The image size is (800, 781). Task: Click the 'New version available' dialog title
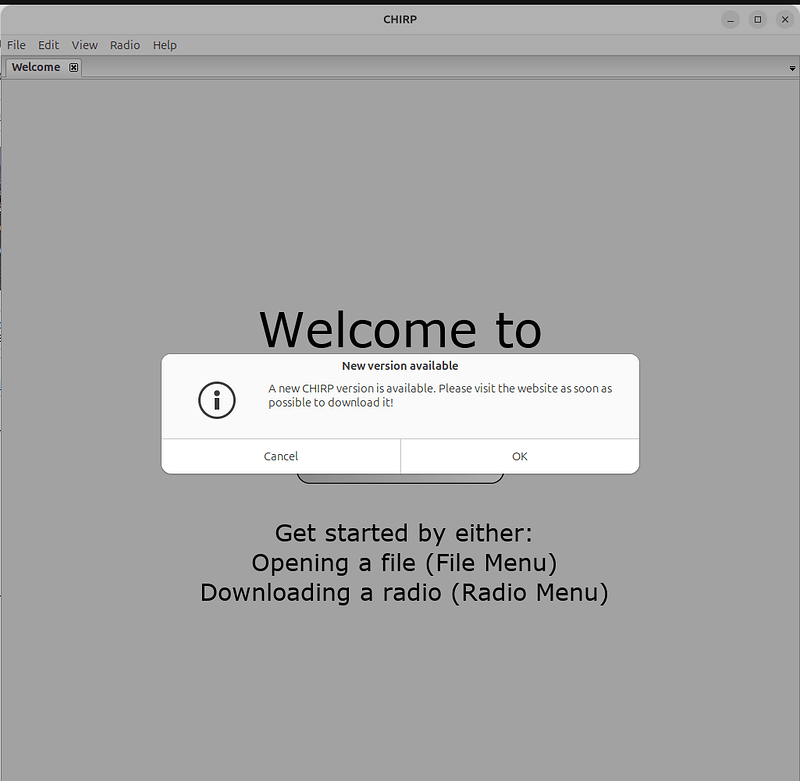(400, 366)
